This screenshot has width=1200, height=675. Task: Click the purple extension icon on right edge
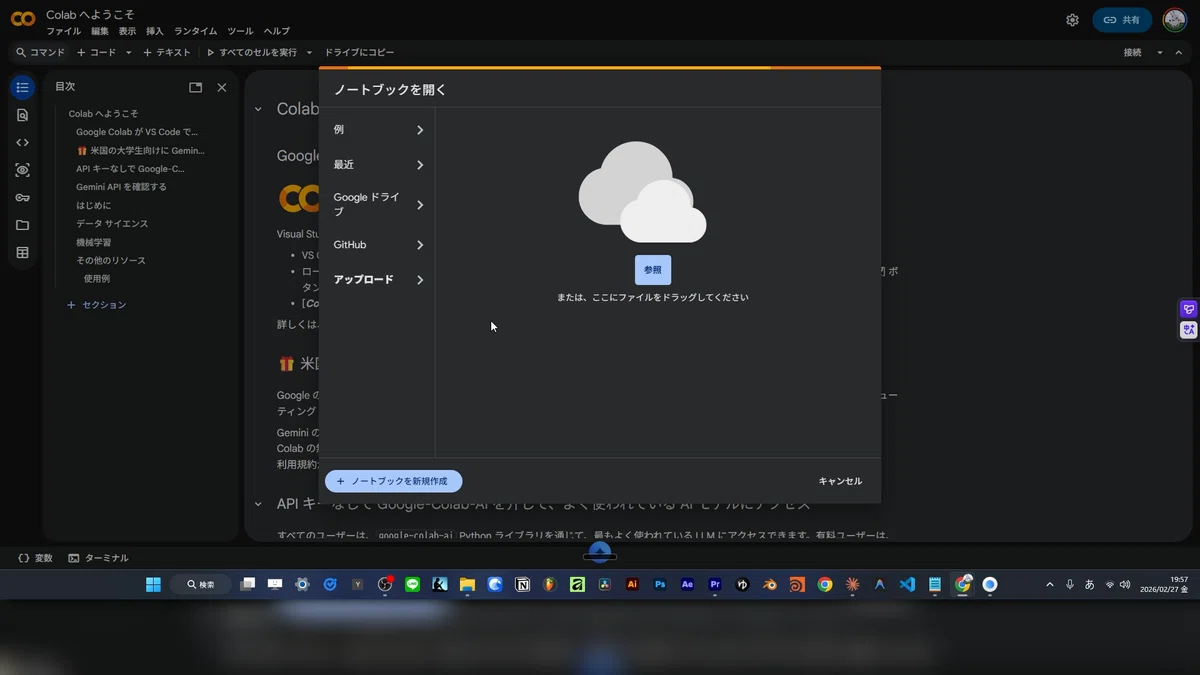pos(1189,309)
